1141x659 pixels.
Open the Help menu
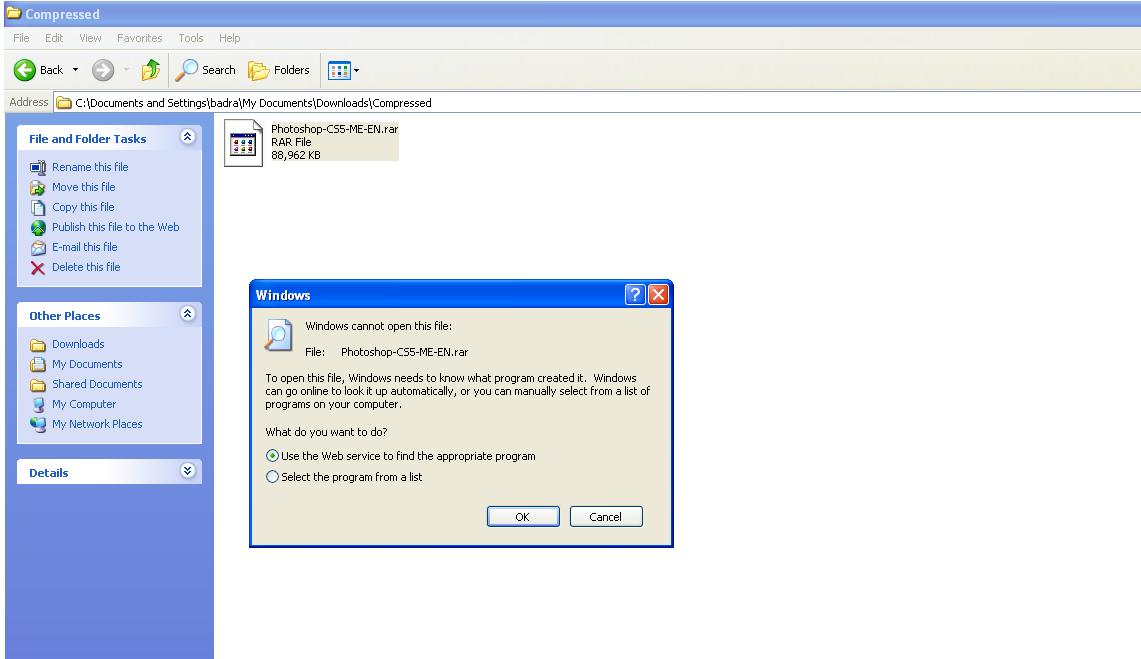[229, 38]
